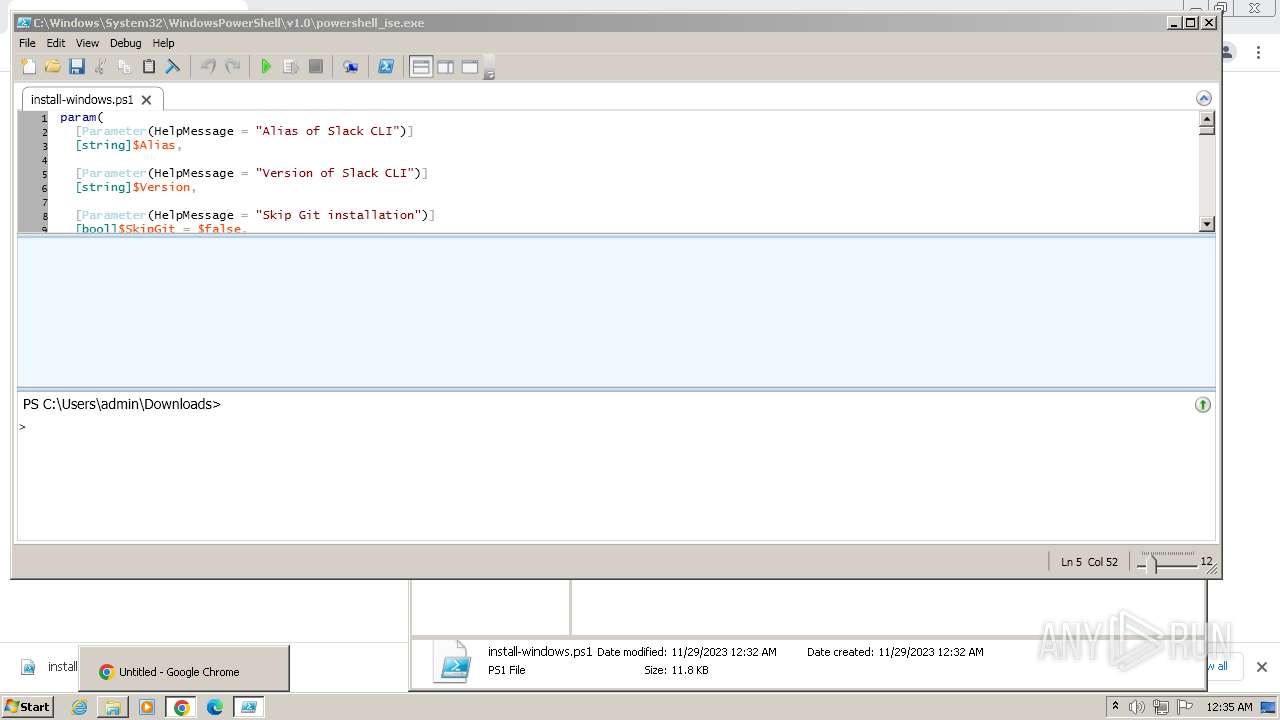Image resolution: width=1280 pixels, height=720 pixels.
Task: Switch to Google Chrome on the taskbar
Action: tap(181, 707)
